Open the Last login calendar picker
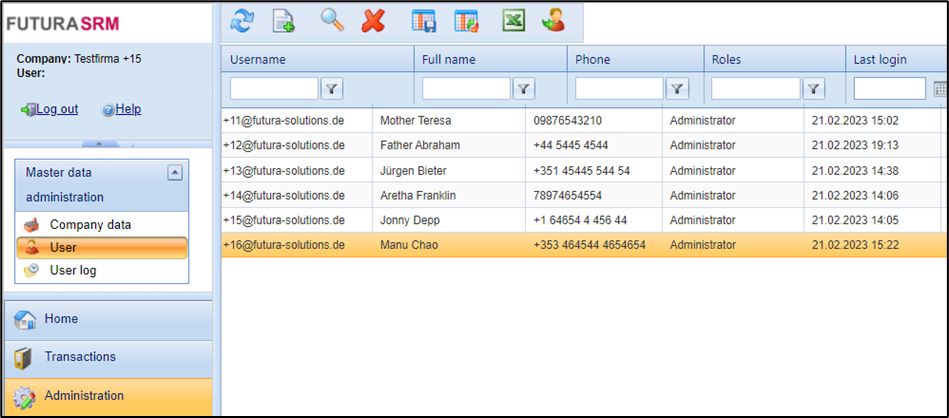949x418 pixels. pos(940,89)
